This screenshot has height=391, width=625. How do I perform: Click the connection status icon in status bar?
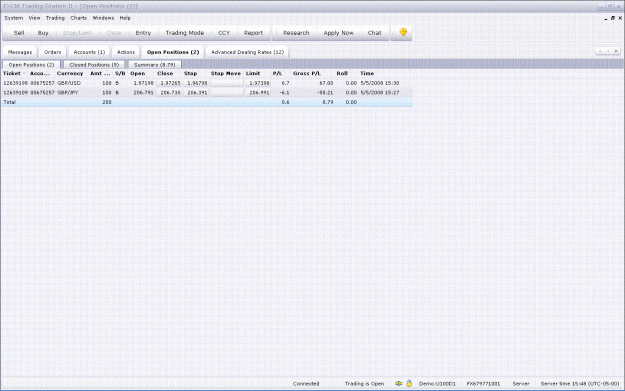click(x=398, y=383)
